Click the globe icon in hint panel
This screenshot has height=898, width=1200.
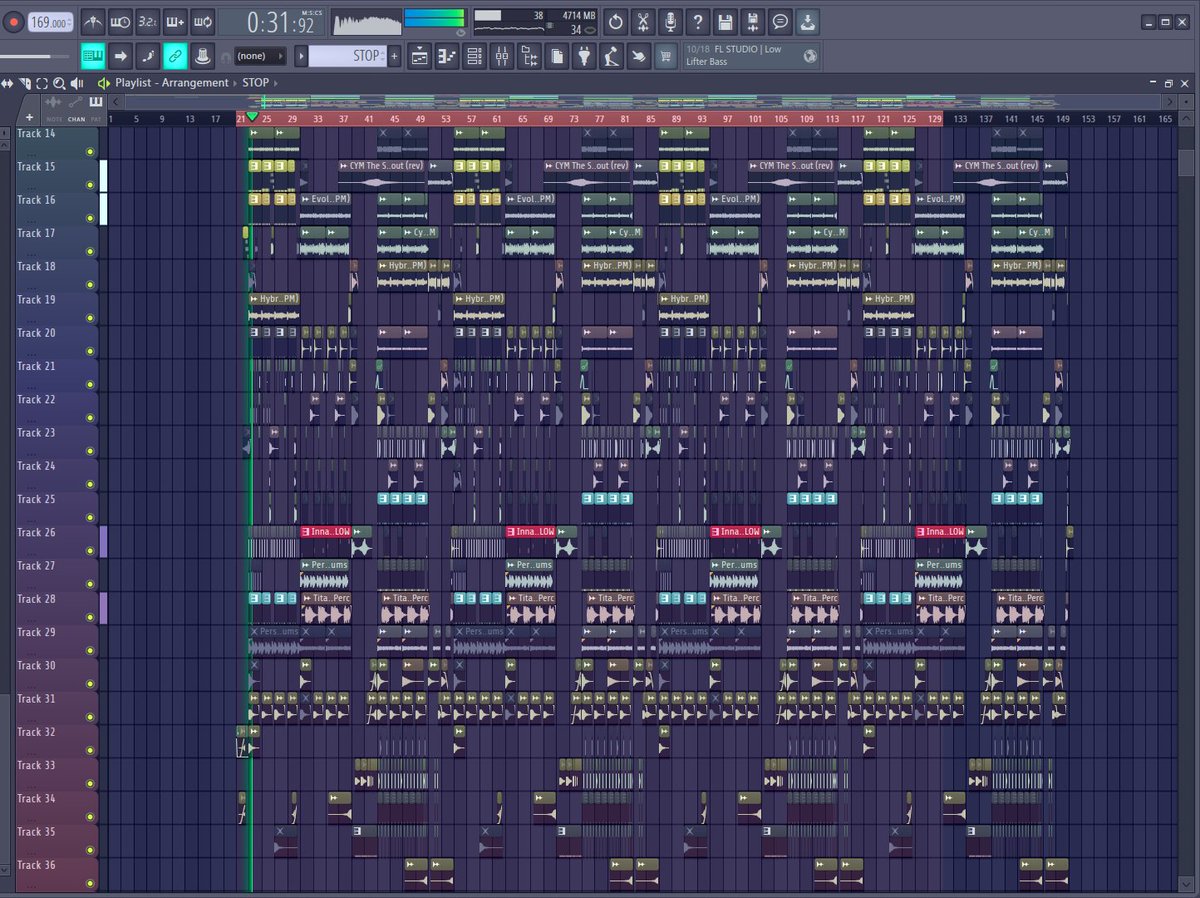809,56
